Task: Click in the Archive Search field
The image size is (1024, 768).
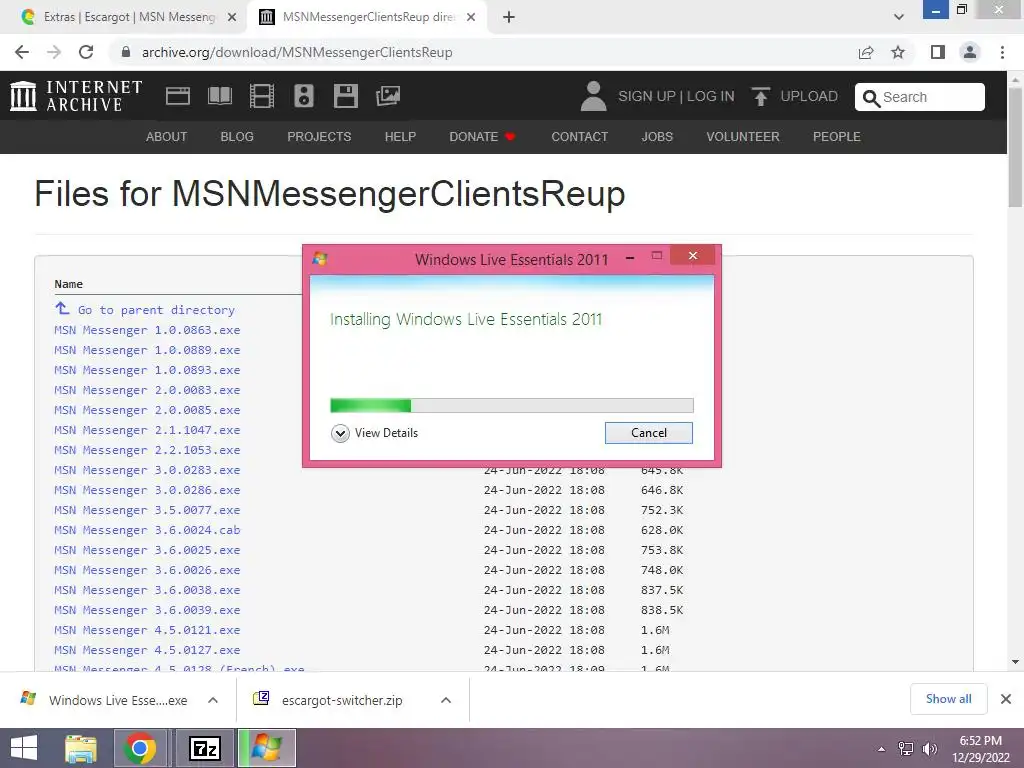Action: pos(920,97)
